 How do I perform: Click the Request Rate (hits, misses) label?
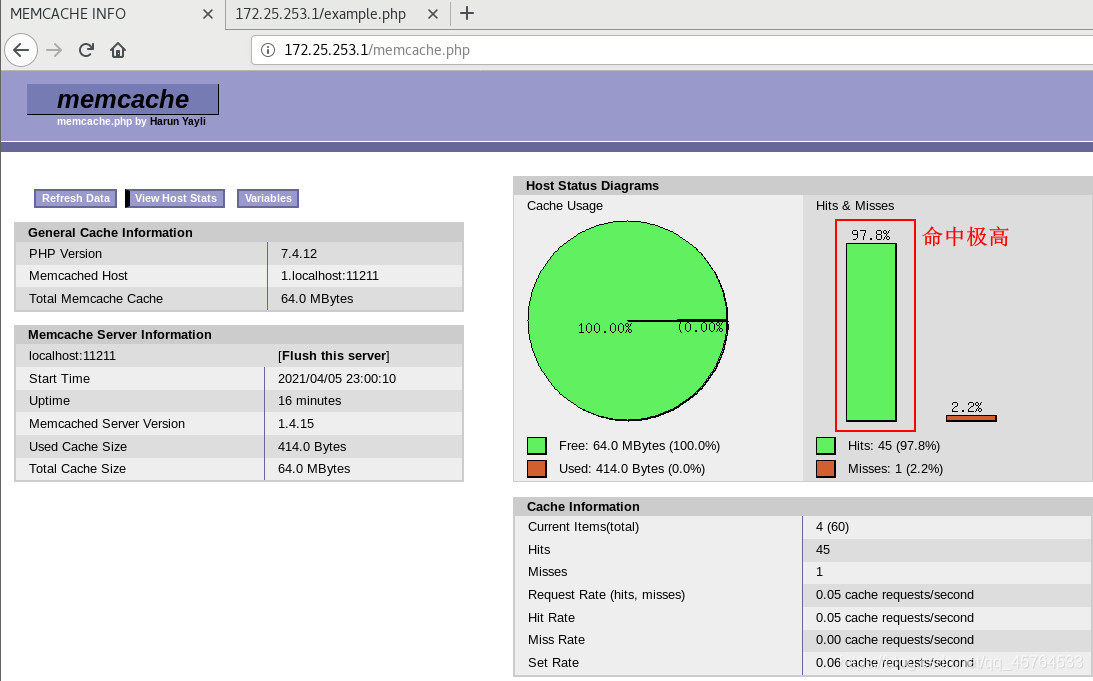[606, 595]
